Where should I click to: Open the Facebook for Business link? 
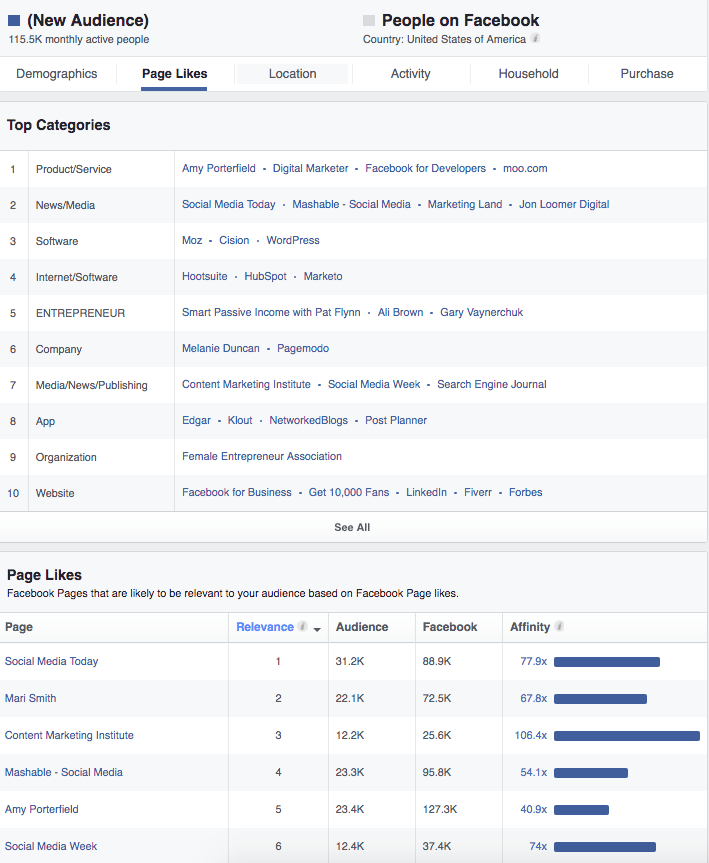(237, 493)
